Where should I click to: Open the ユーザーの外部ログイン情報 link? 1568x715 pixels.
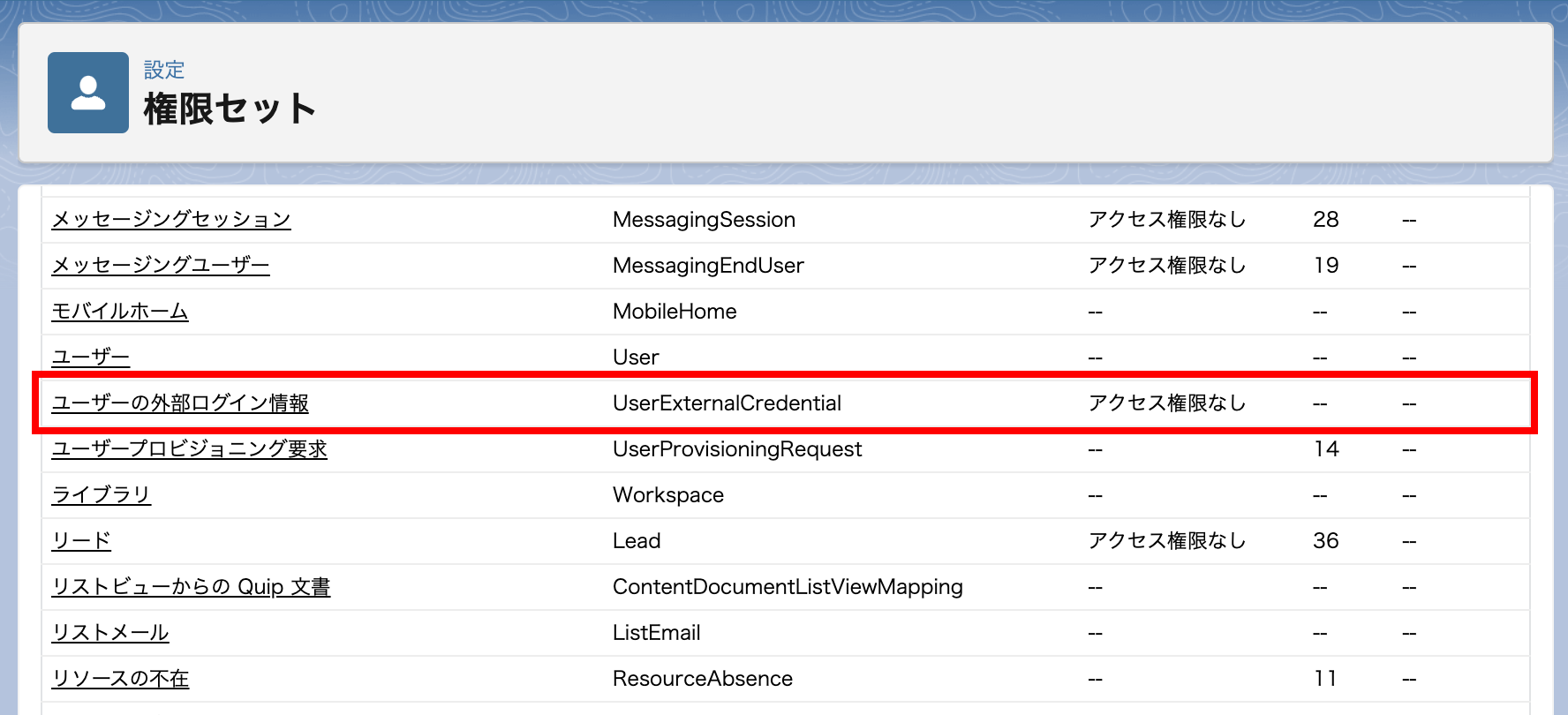(x=180, y=403)
